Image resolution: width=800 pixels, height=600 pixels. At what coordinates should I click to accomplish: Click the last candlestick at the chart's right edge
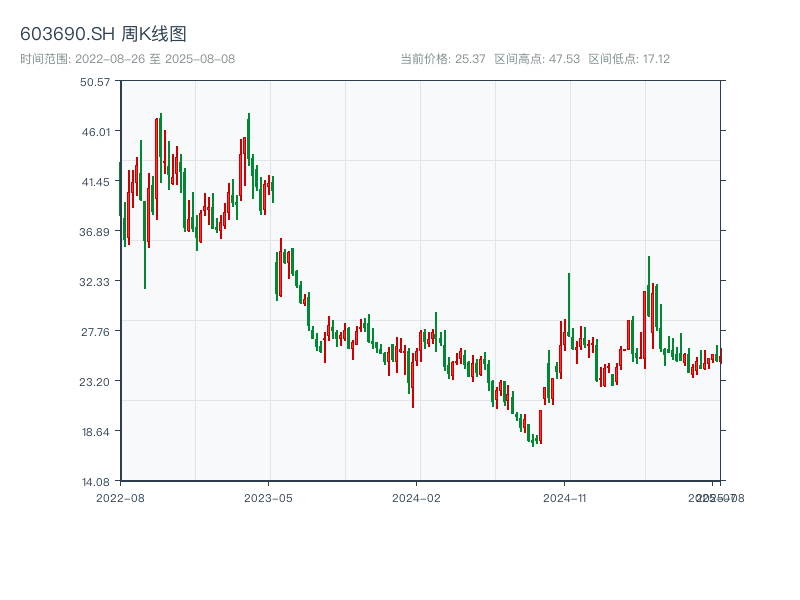click(720, 355)
